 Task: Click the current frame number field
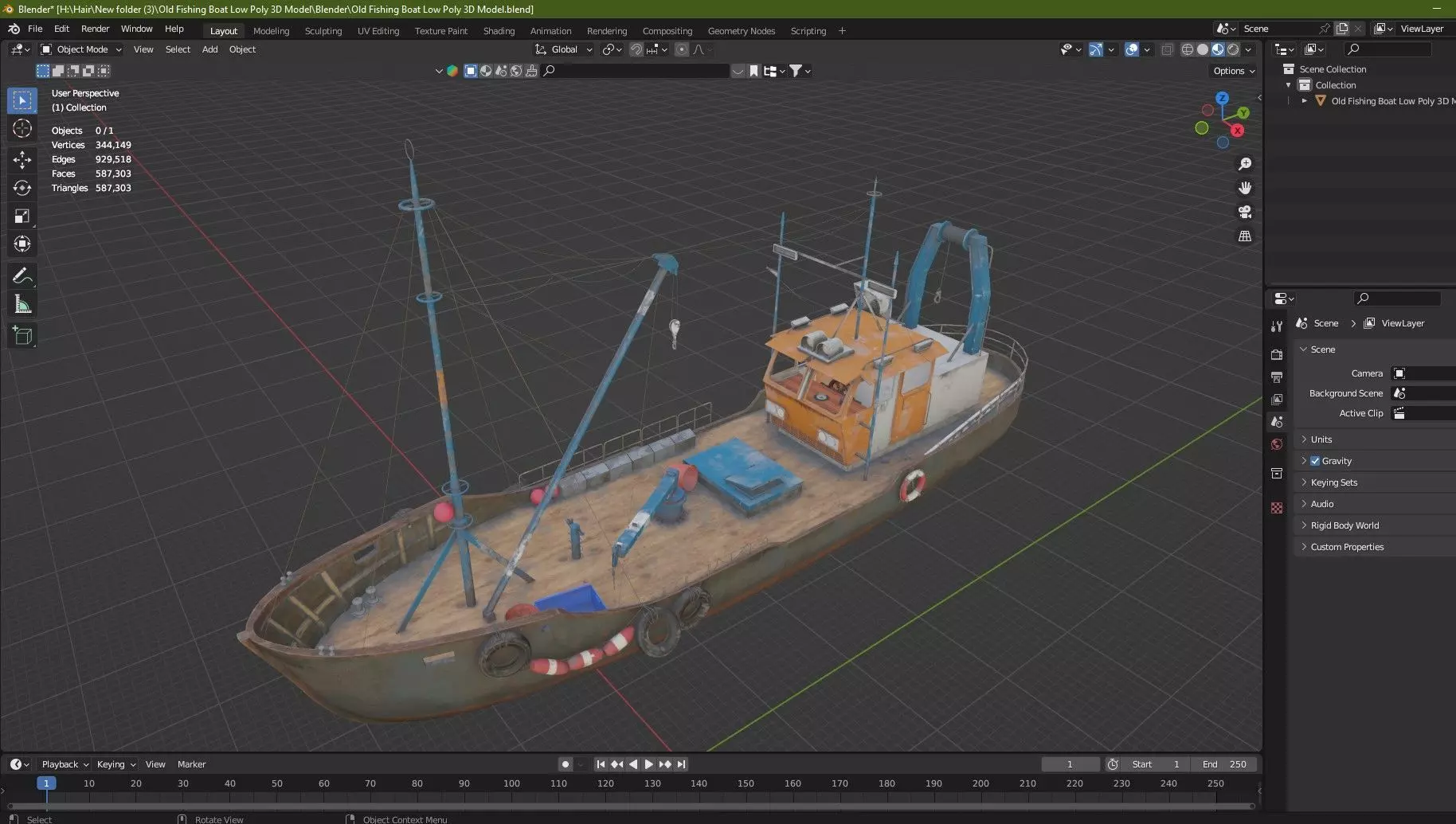click(x=1070, y=764)
